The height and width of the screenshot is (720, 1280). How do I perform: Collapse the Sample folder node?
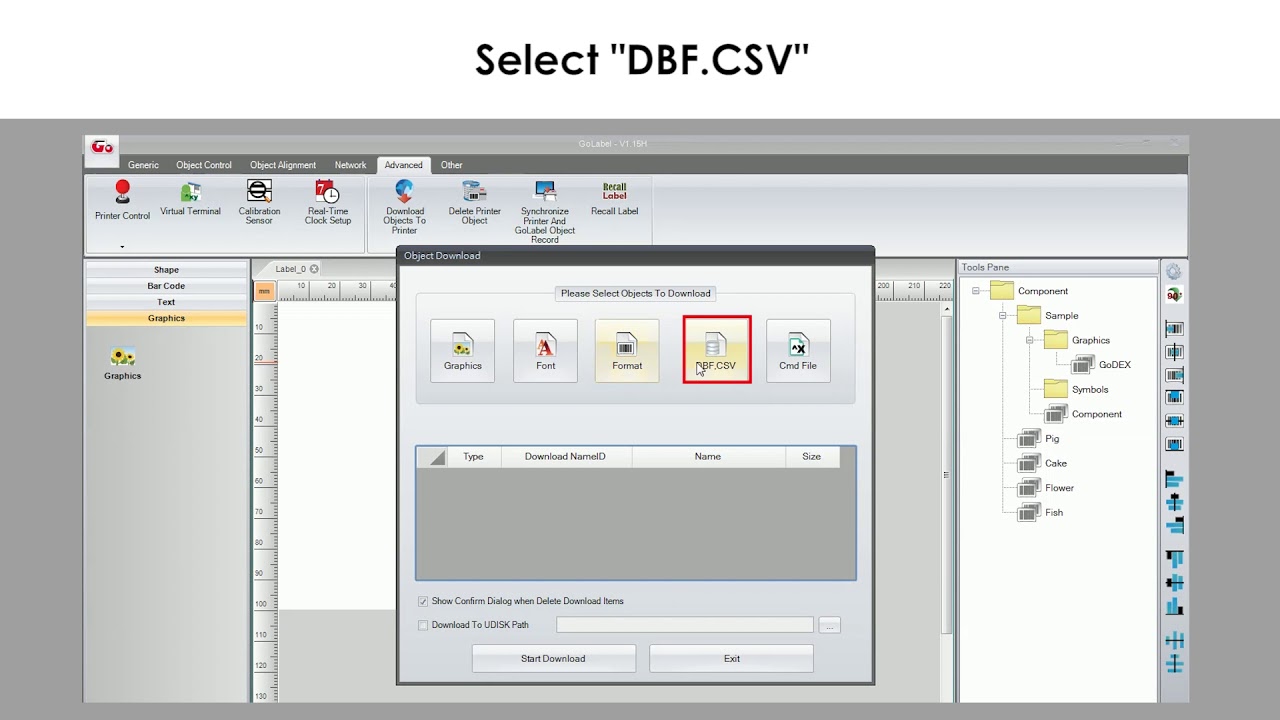[x=1002, y=315]
